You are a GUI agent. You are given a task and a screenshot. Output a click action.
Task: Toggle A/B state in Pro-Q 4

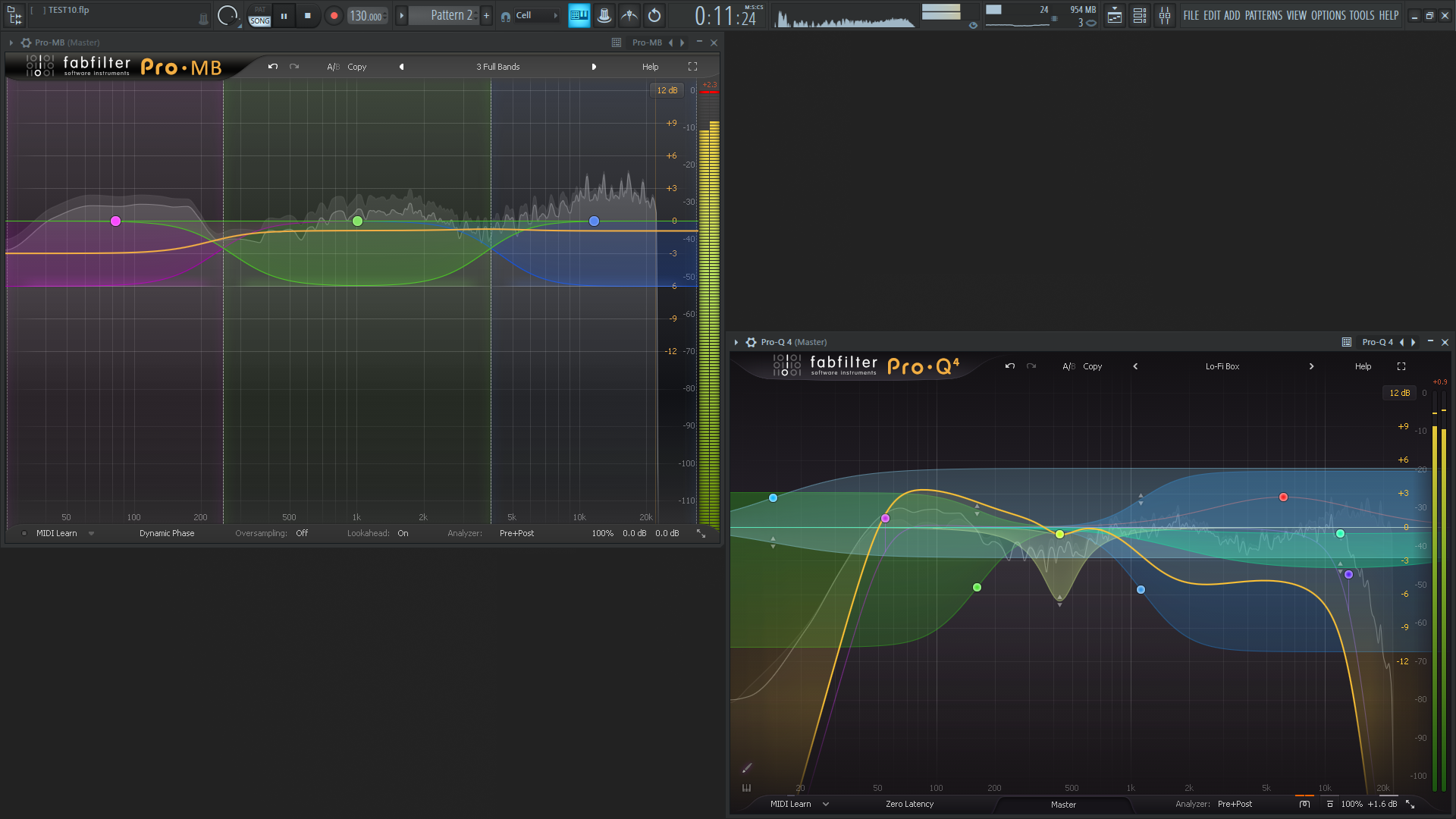pos(1068,366)
